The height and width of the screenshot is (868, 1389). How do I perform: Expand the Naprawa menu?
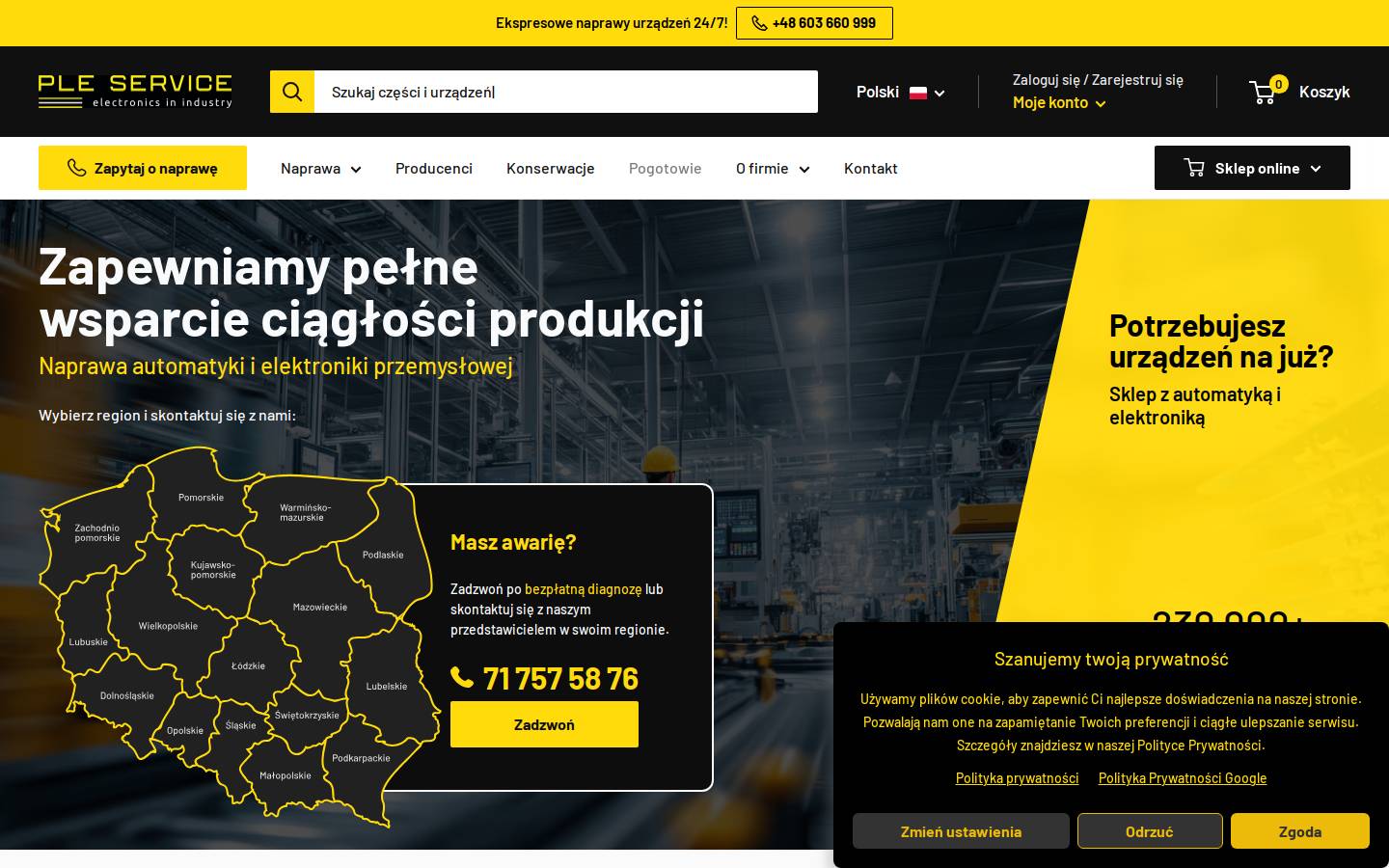[321, 169]
